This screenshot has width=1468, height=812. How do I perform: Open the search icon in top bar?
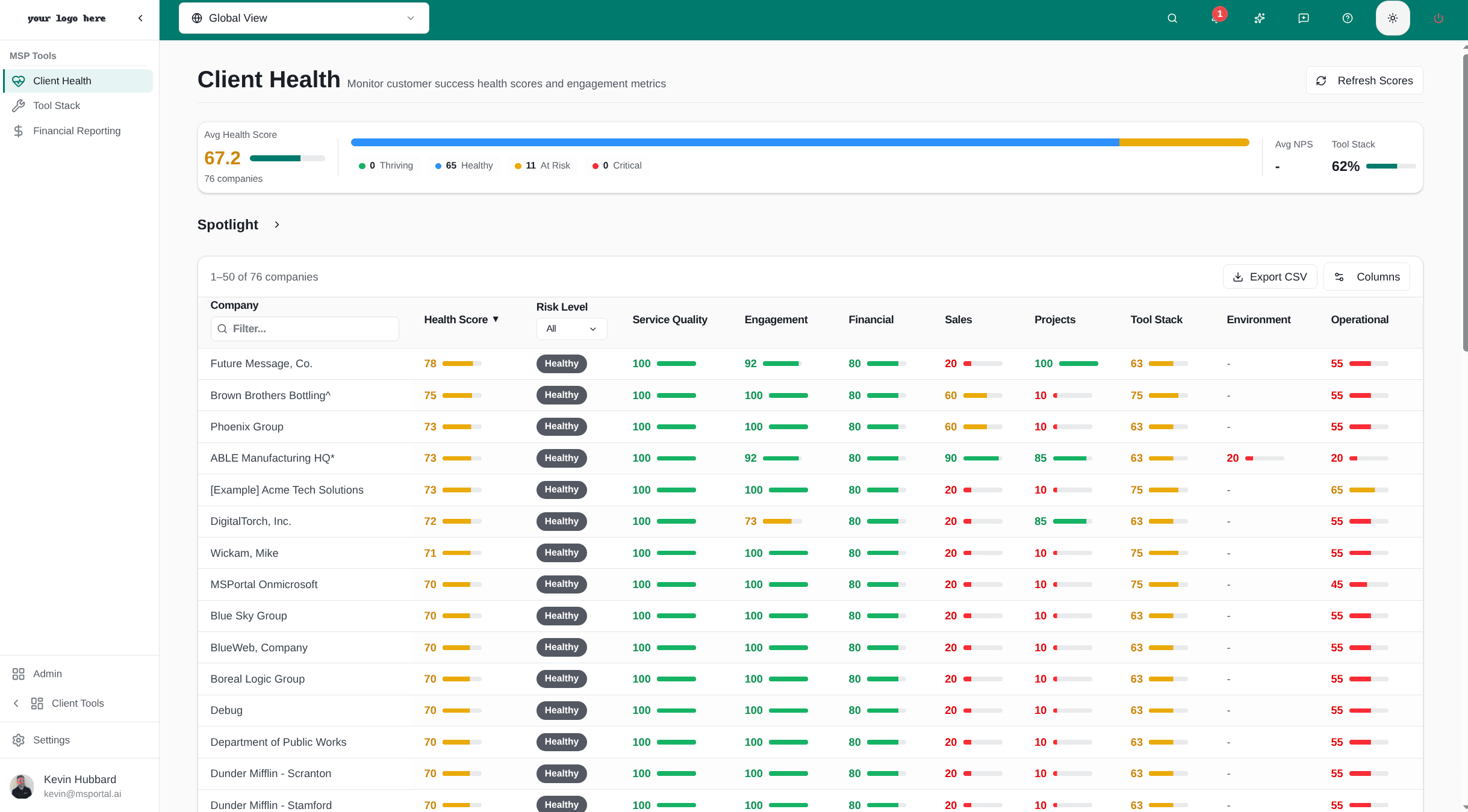(1172, 18)
